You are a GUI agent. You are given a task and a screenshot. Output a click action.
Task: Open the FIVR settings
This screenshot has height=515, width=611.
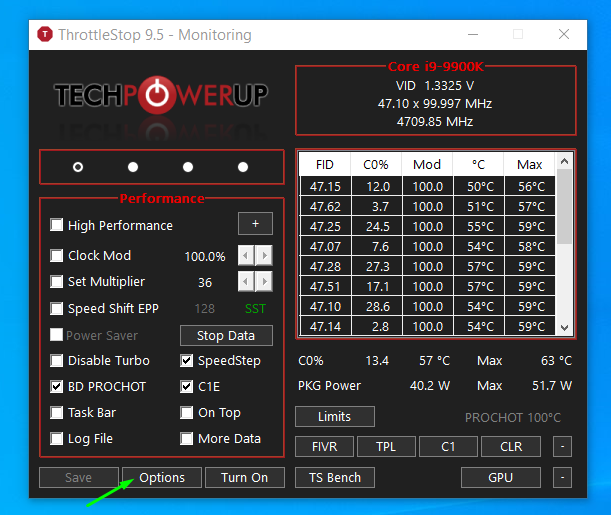(x=325, y=446)
